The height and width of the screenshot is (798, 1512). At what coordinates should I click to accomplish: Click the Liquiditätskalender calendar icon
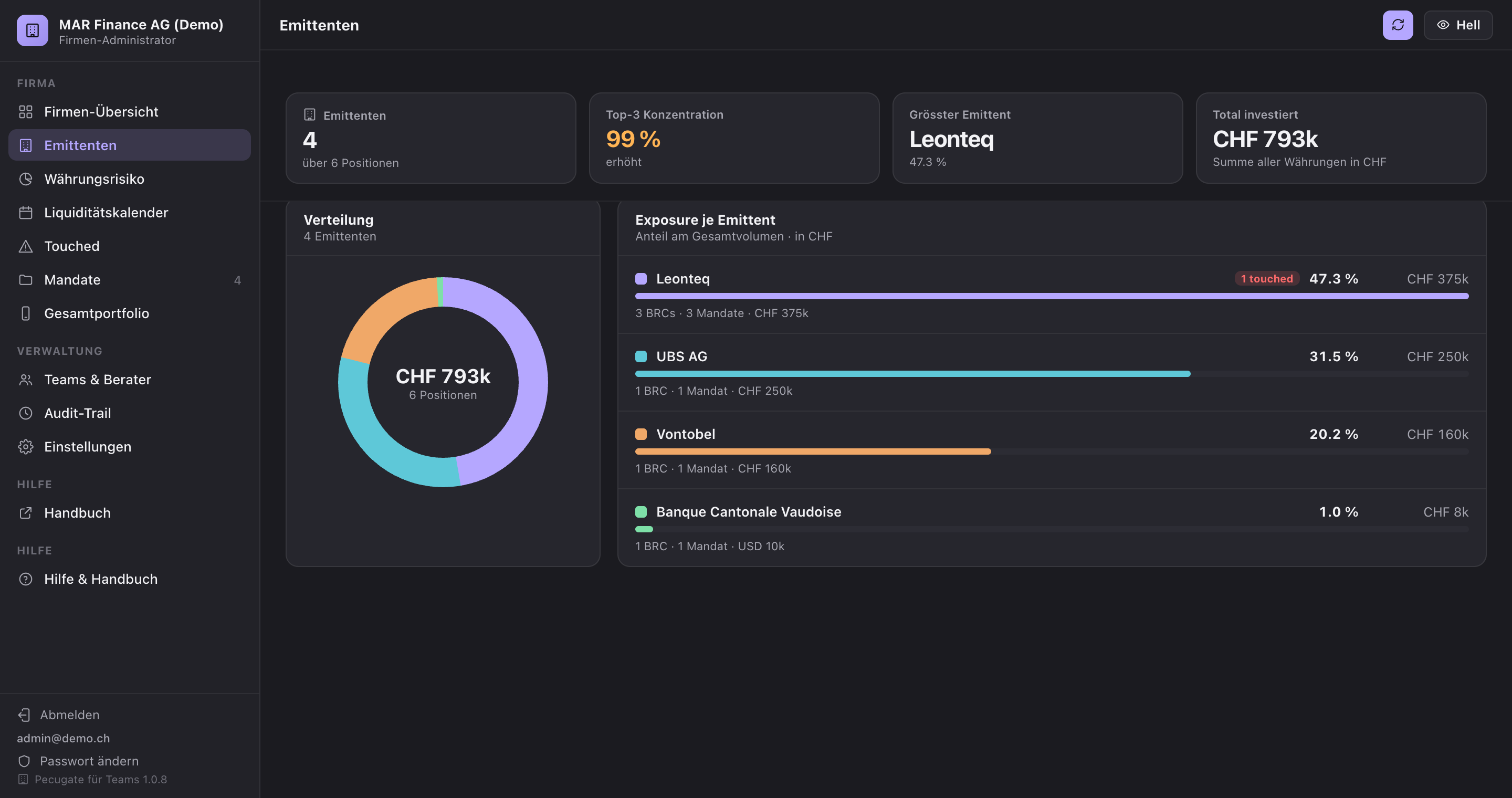click(x=26, y=213)
